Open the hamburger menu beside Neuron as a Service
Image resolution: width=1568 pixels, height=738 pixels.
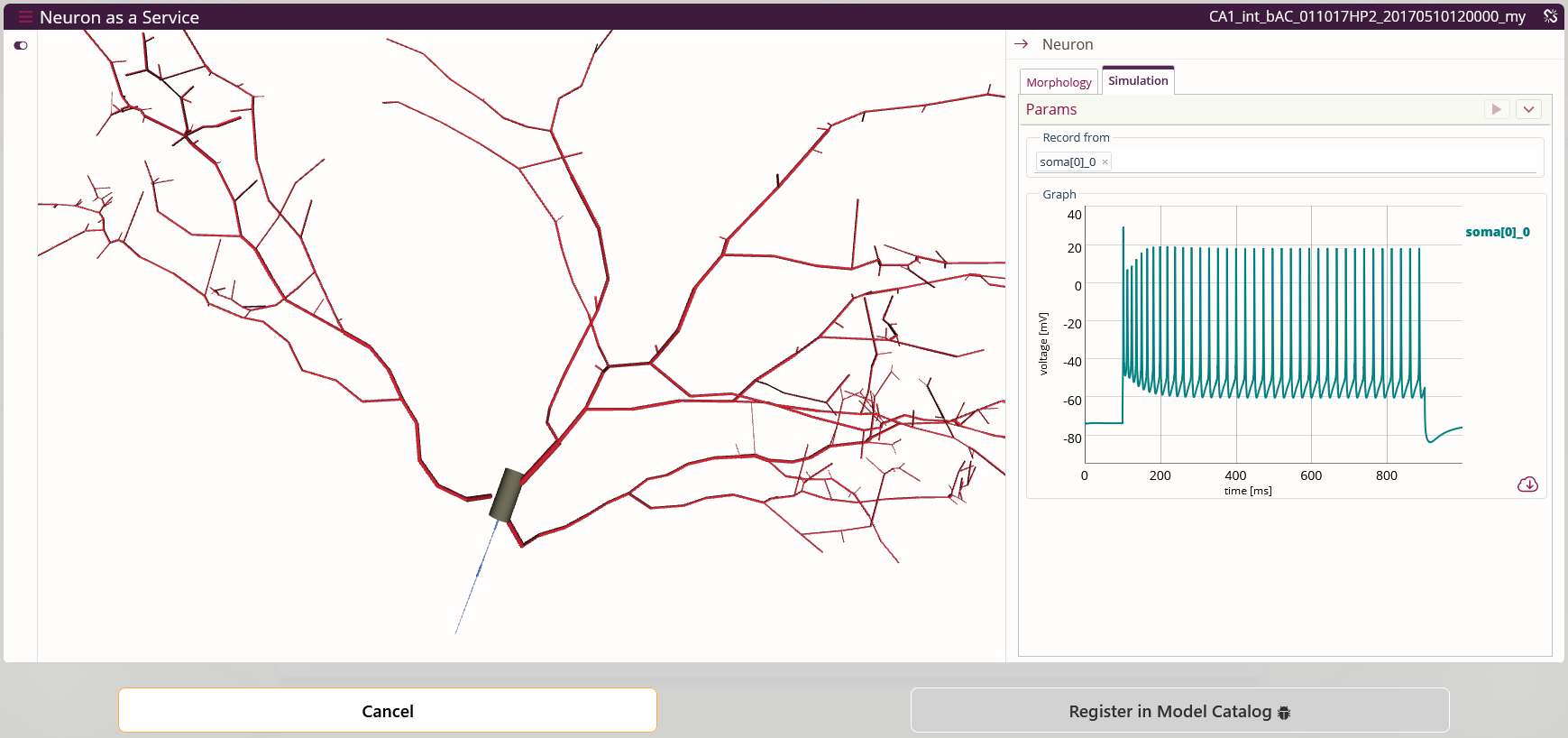[25, 17]
